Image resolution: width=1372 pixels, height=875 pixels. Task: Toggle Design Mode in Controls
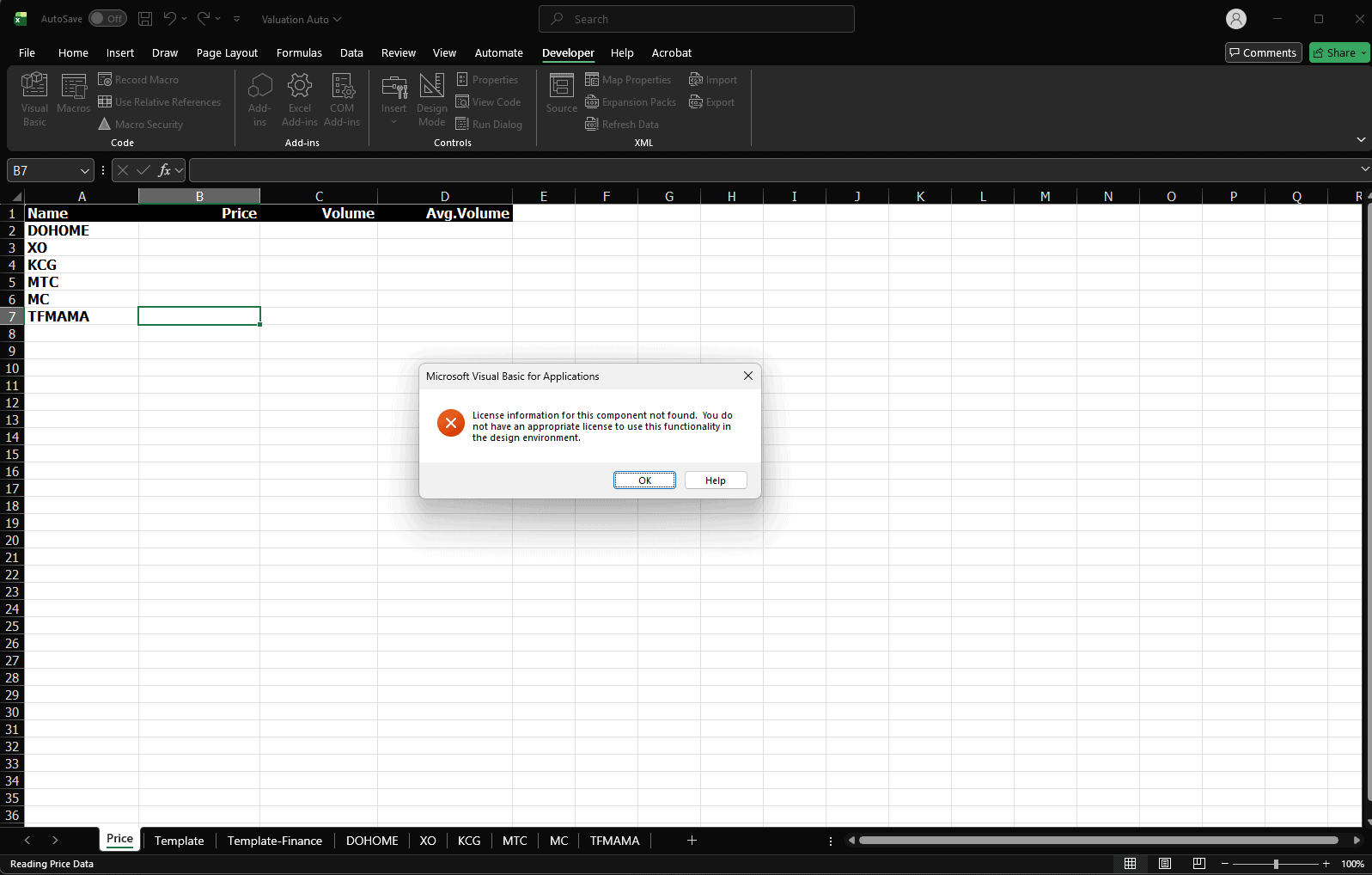tap(431, 99)
